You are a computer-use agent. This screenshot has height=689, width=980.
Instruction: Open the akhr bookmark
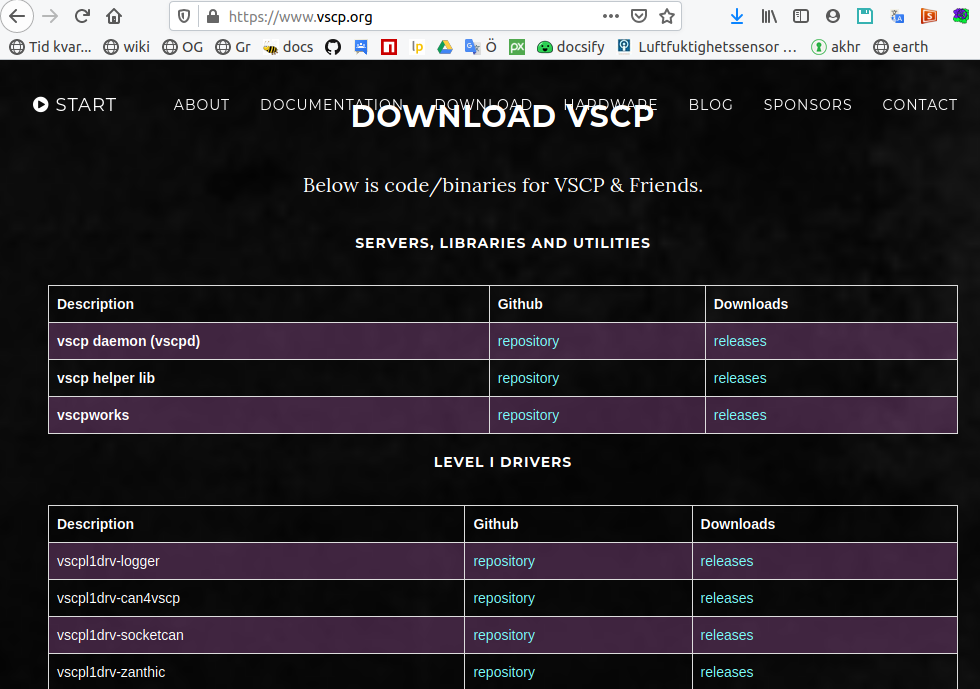click(836, 47)
